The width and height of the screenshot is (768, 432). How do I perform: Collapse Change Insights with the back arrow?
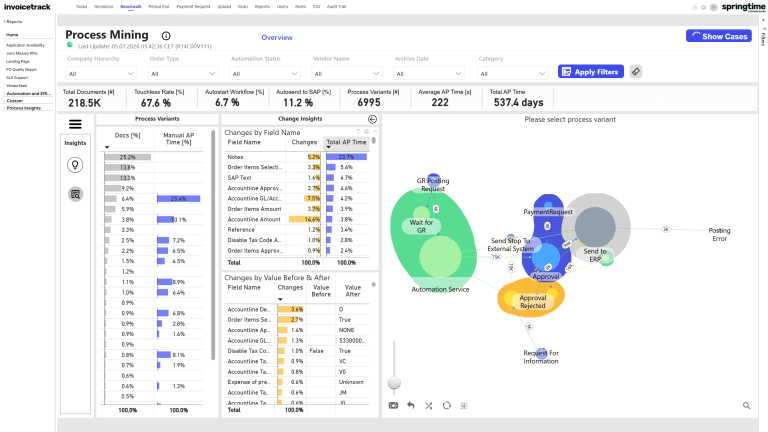pyautogui.click(x=372, y=120)
